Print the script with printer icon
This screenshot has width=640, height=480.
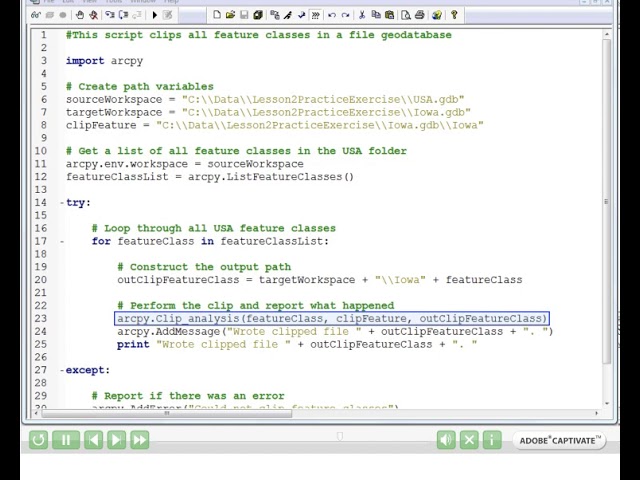pyautogui.click(x=420, y=15)
